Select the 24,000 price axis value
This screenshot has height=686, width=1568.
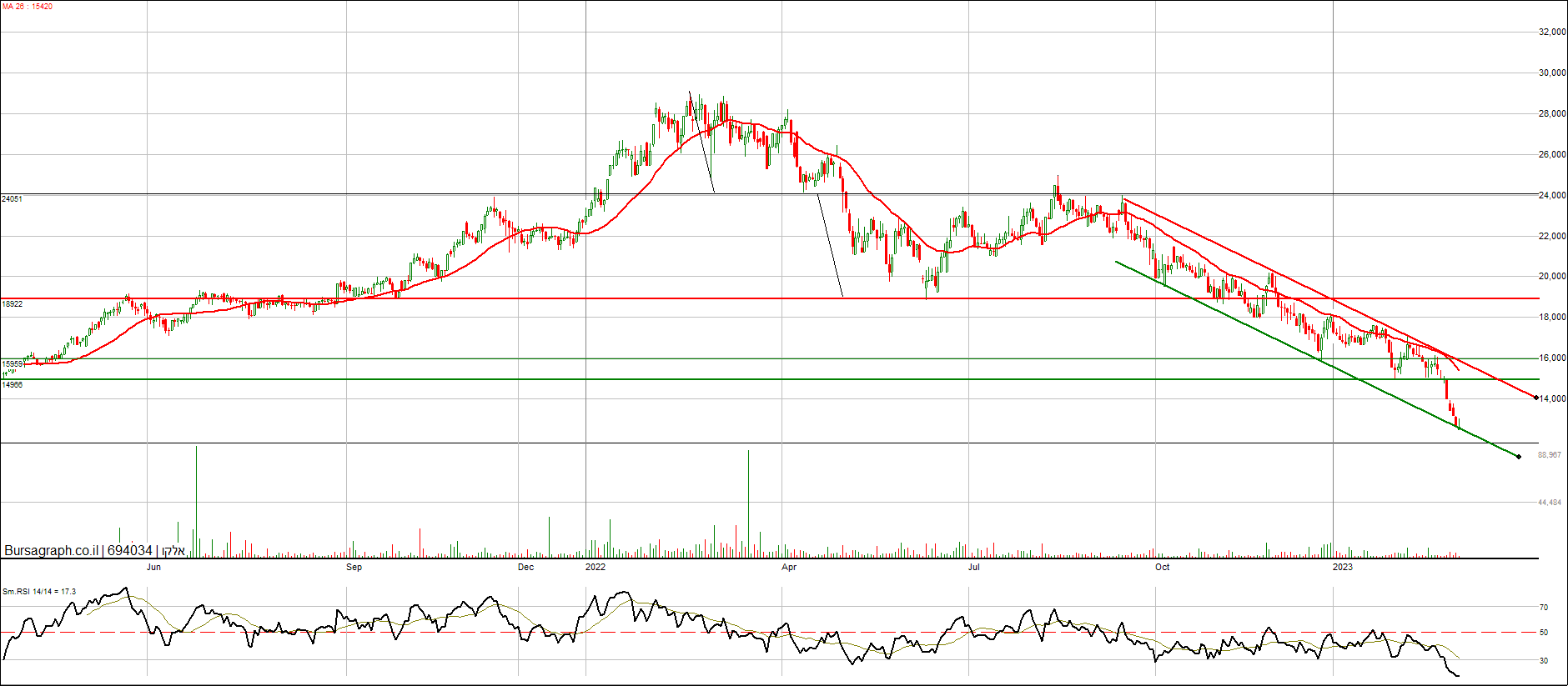(1552, 195)
